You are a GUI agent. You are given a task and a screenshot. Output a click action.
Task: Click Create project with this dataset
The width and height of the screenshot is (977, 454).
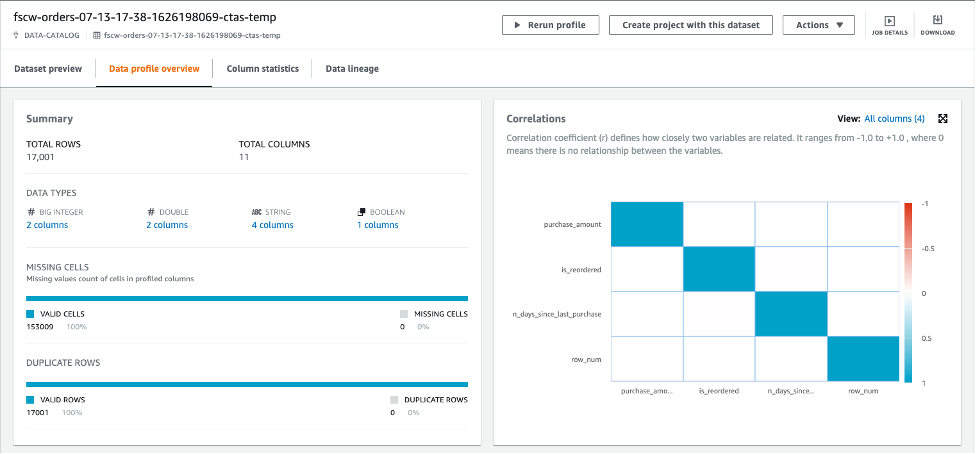click(x=691, y=25)
